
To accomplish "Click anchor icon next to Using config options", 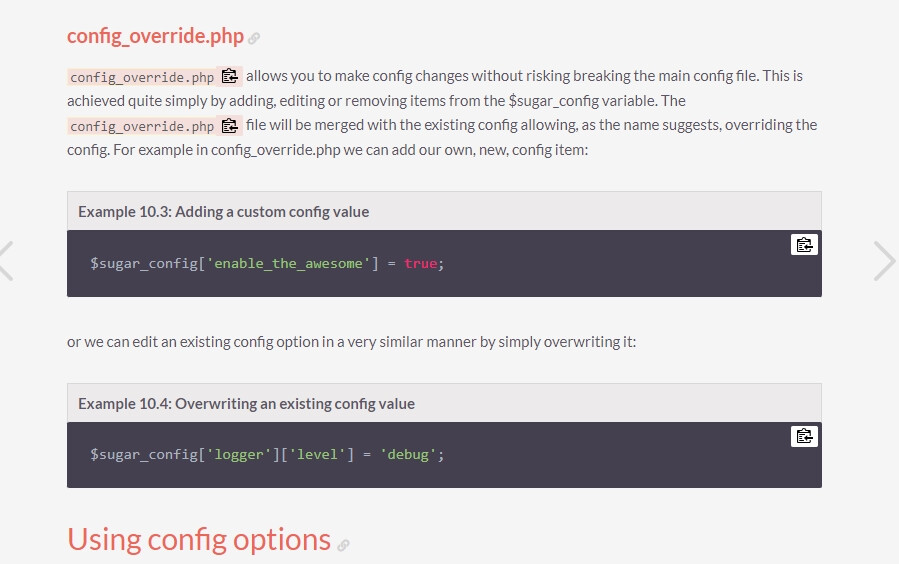I will 343,545.
